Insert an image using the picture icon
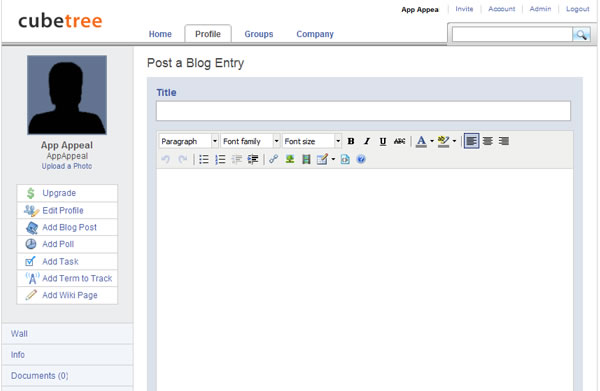 [290, 159]
